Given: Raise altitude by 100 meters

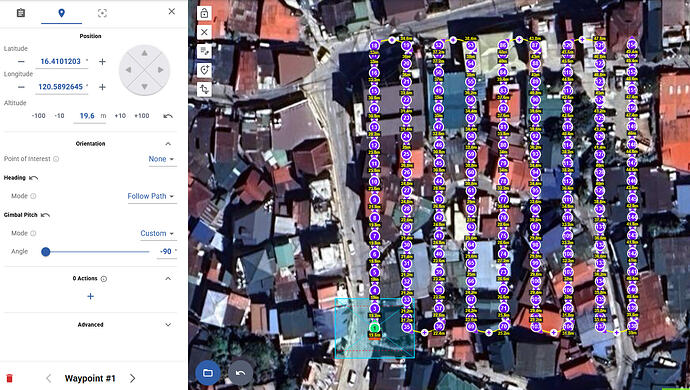Looking at the screenshot, I should 142,116.
